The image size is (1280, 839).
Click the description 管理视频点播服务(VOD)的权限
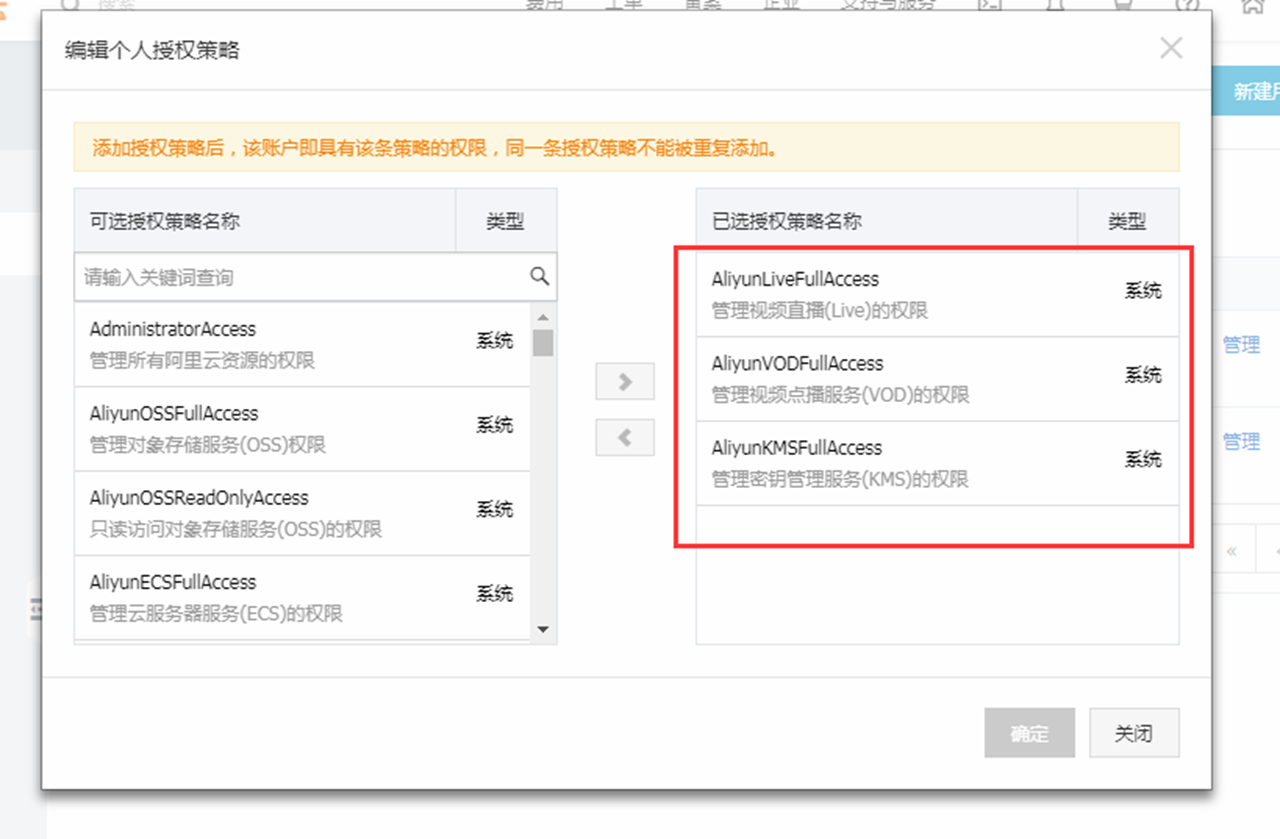[840, 394]
